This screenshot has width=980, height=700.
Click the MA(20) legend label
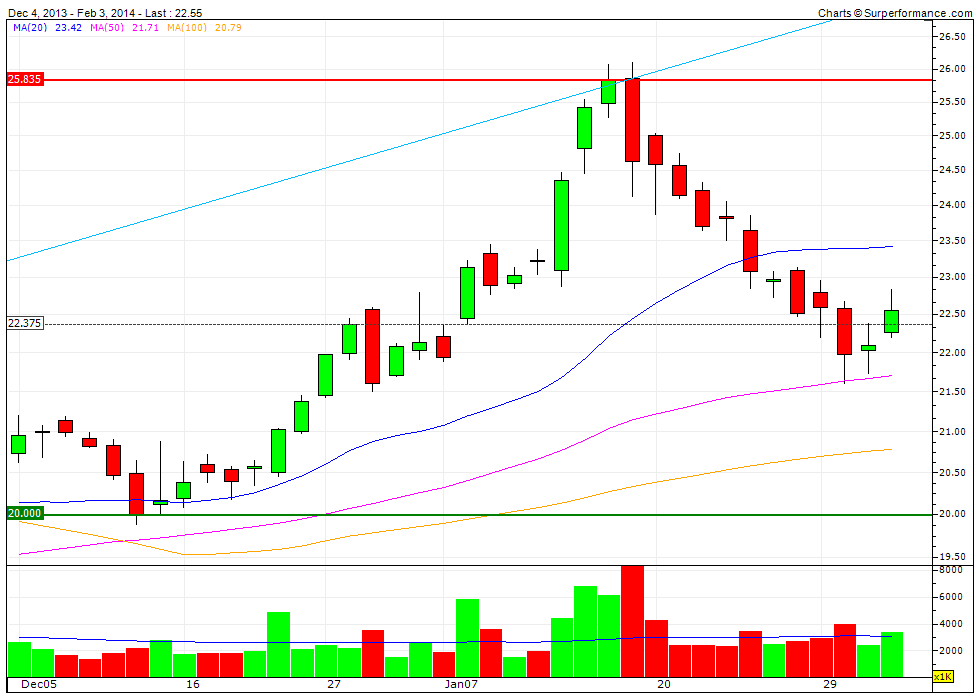pyautogui.click(x=30, y=28)
